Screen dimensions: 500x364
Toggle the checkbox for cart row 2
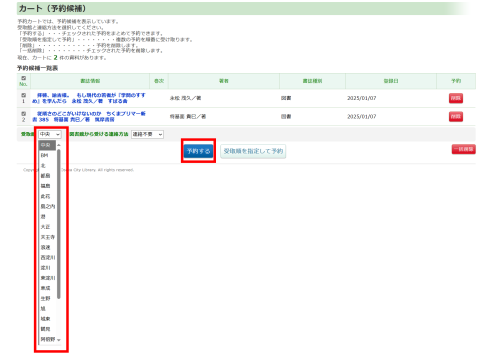[23, 114]
